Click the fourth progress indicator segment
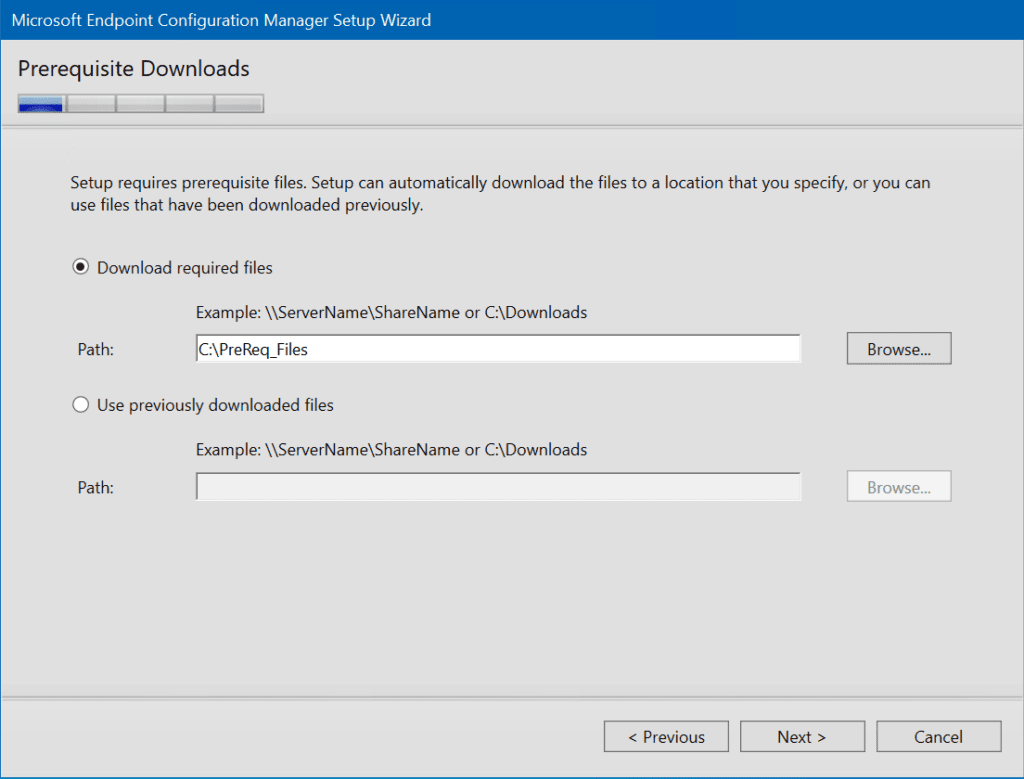This screenshot has height=779, width=1024. point(189,103)
